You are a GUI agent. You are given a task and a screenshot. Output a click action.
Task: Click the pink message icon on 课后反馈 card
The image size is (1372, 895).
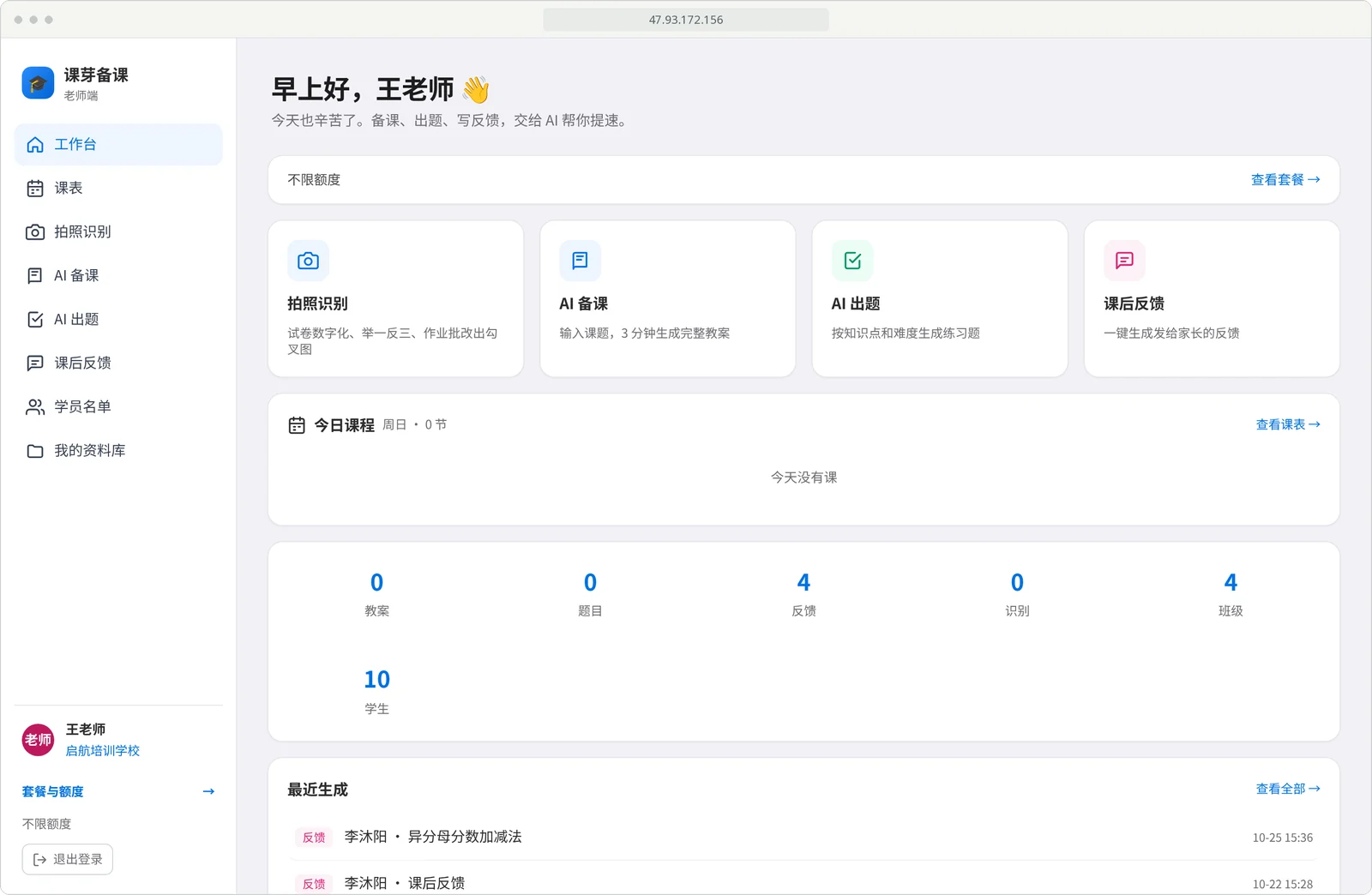1124,261
